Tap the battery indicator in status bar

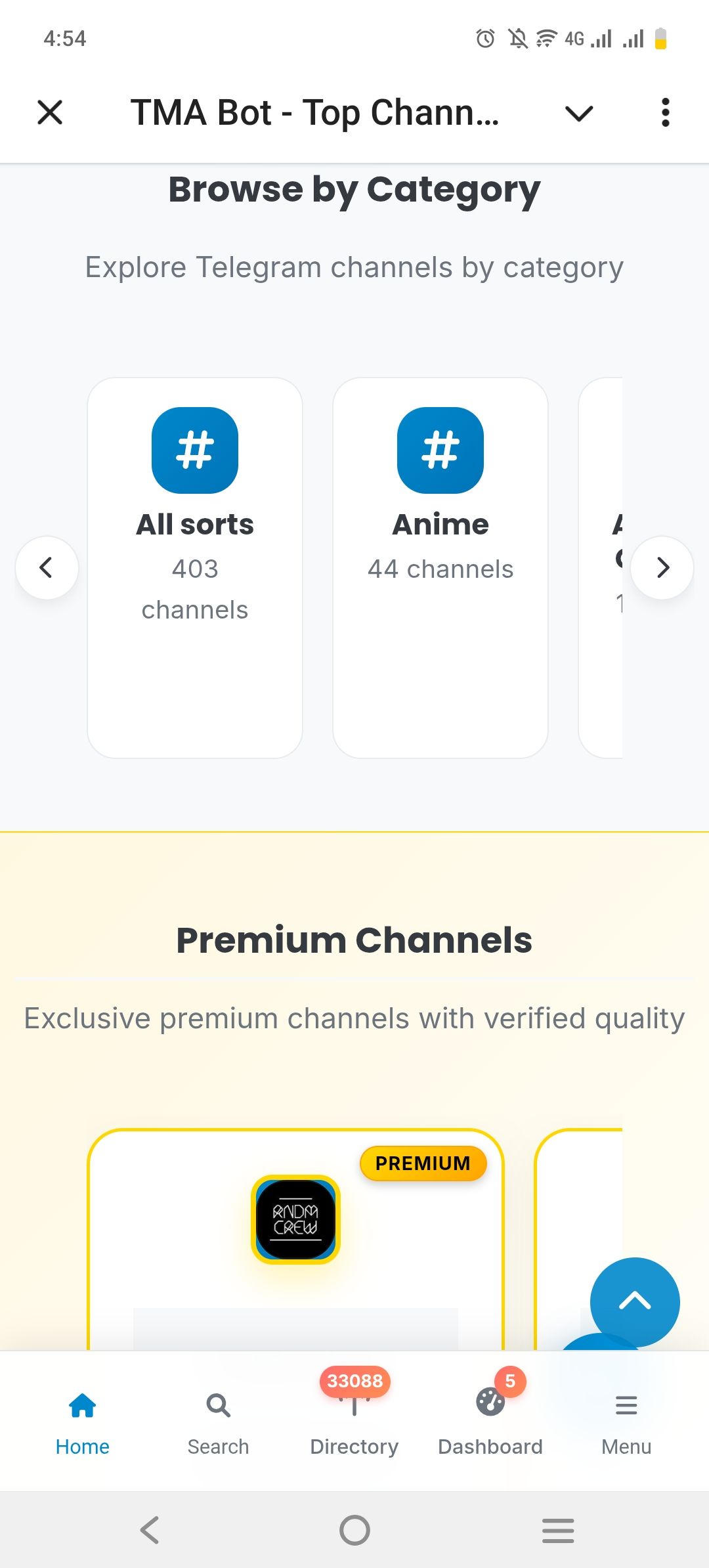(x=660, y=37)
